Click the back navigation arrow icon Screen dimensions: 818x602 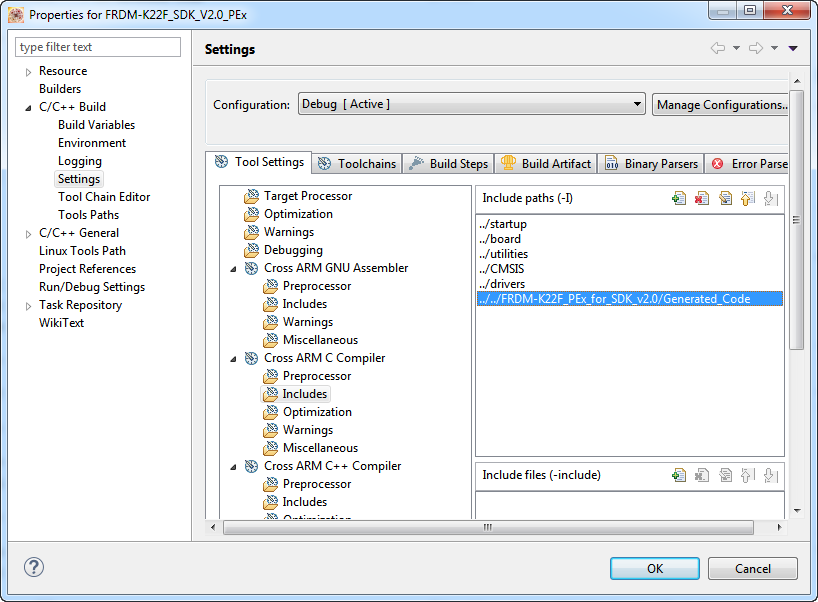[x=717, y=49]
